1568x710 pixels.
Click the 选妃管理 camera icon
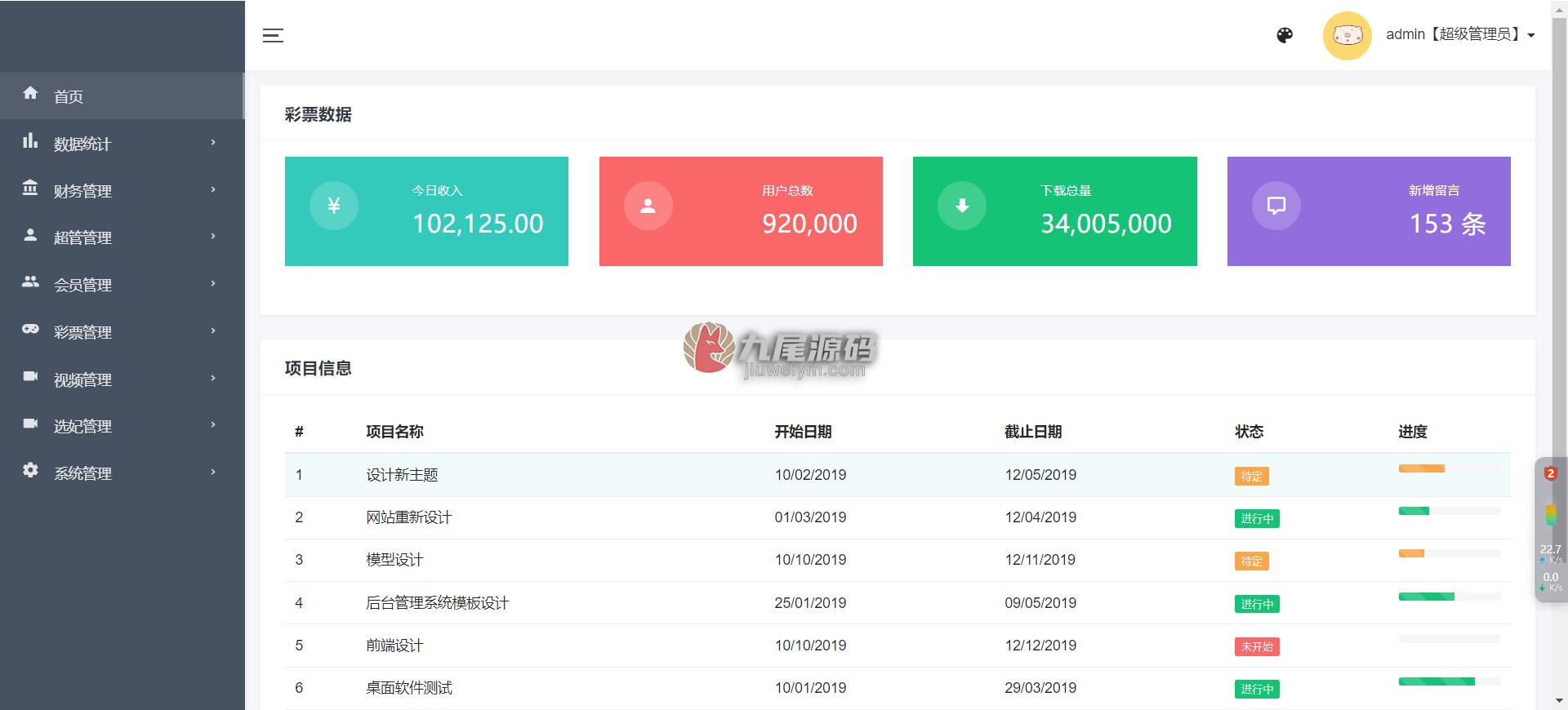(30, 424)
